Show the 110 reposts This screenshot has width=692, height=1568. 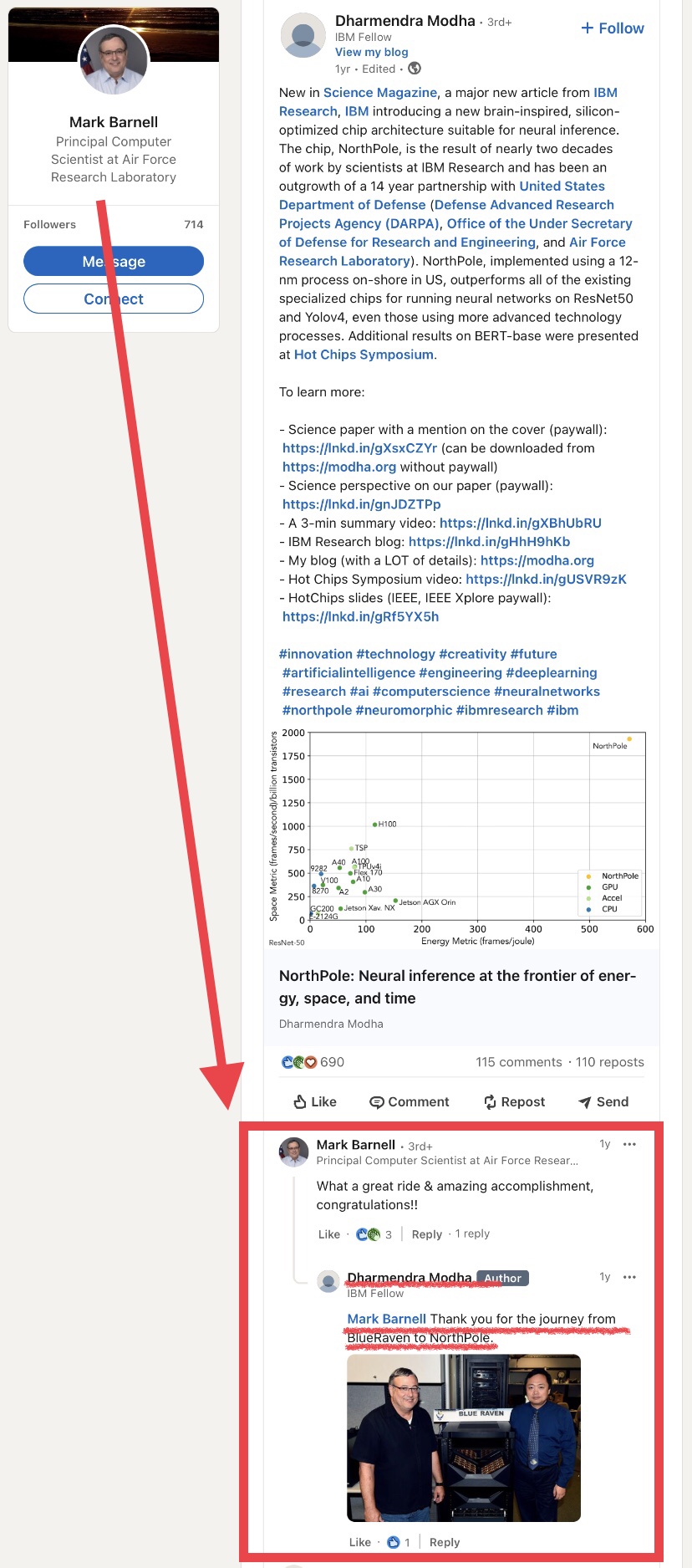pyautogui.click(x=609, y=1062)
